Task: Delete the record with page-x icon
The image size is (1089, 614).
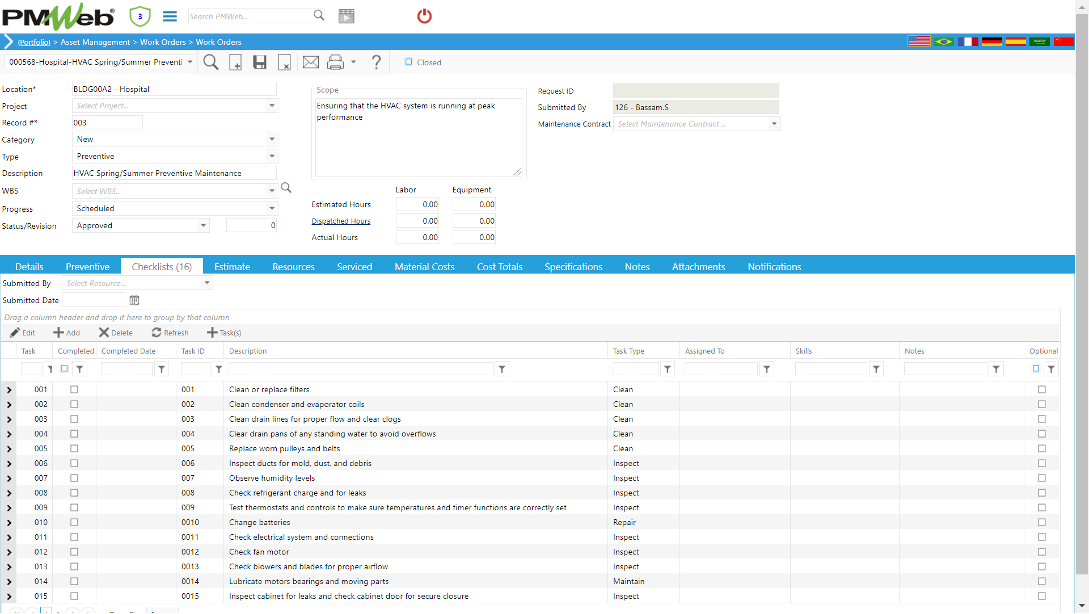Action: coord(284,63)
